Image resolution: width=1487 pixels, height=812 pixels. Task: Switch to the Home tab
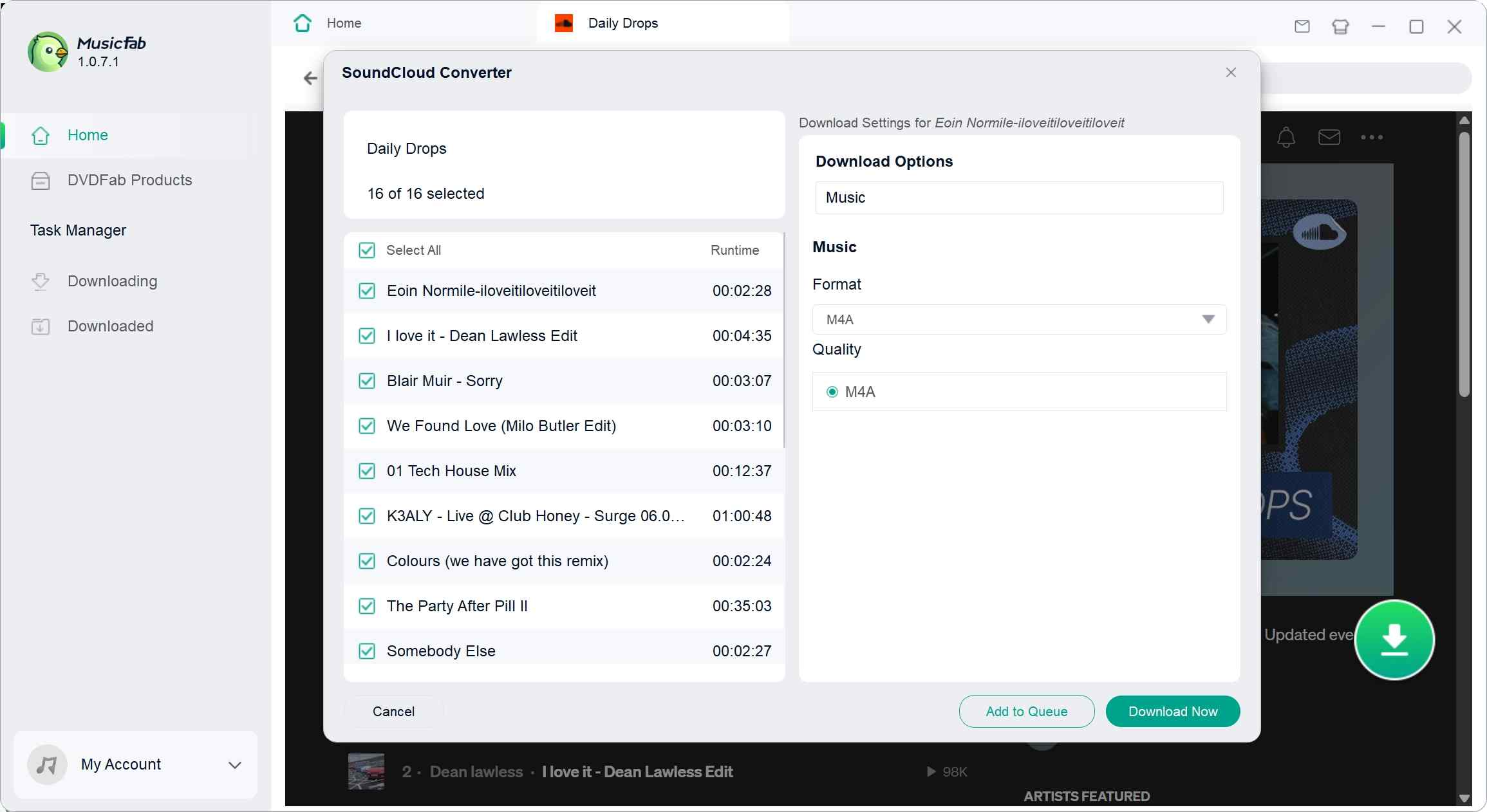(x=404, y=23)
